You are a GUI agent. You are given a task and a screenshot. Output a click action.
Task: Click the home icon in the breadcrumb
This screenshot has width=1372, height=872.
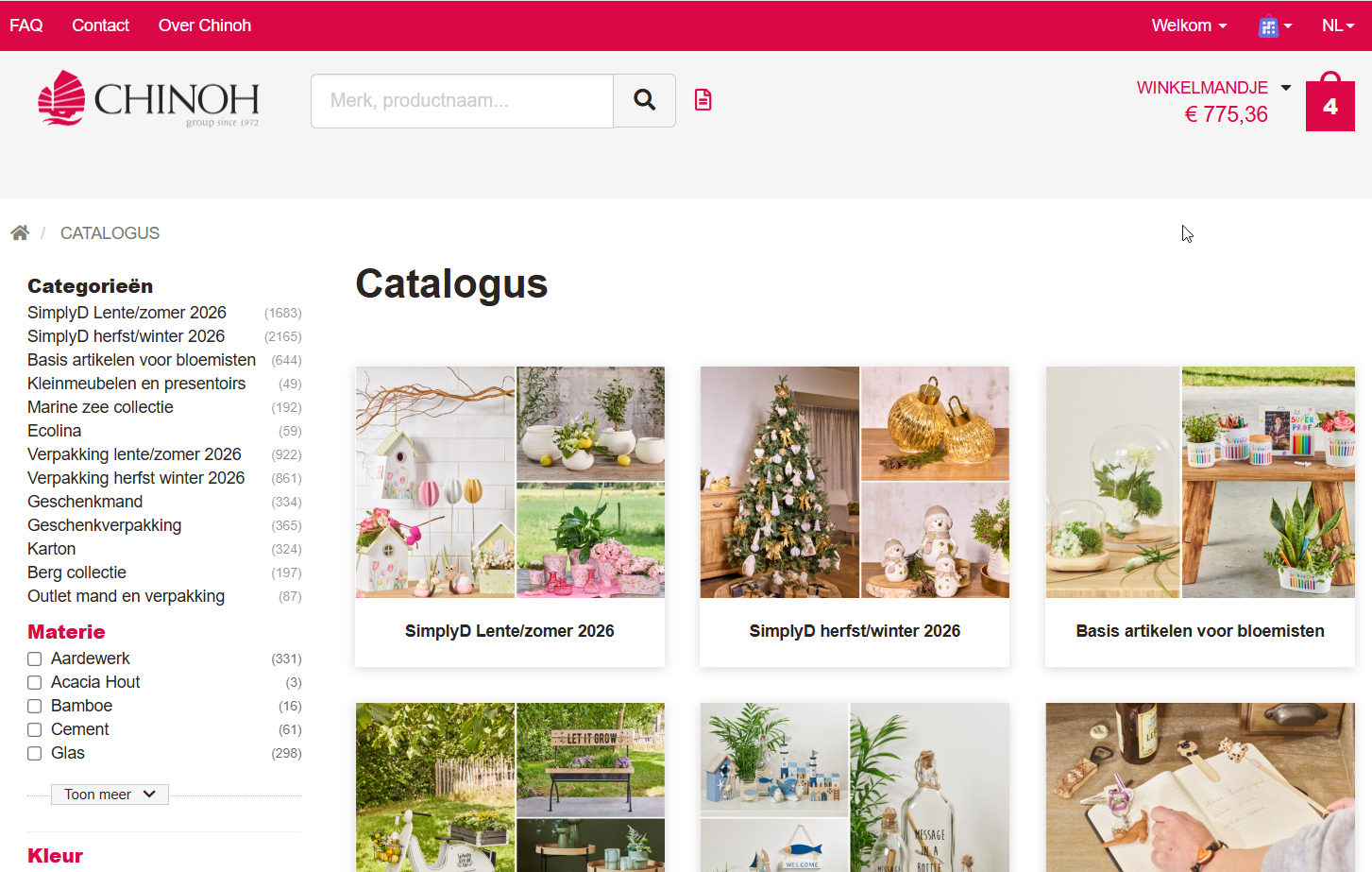pos(20,231)
